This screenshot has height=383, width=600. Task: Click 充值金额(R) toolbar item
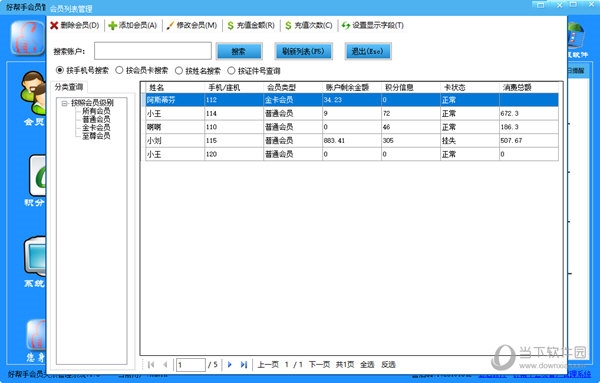251,25
